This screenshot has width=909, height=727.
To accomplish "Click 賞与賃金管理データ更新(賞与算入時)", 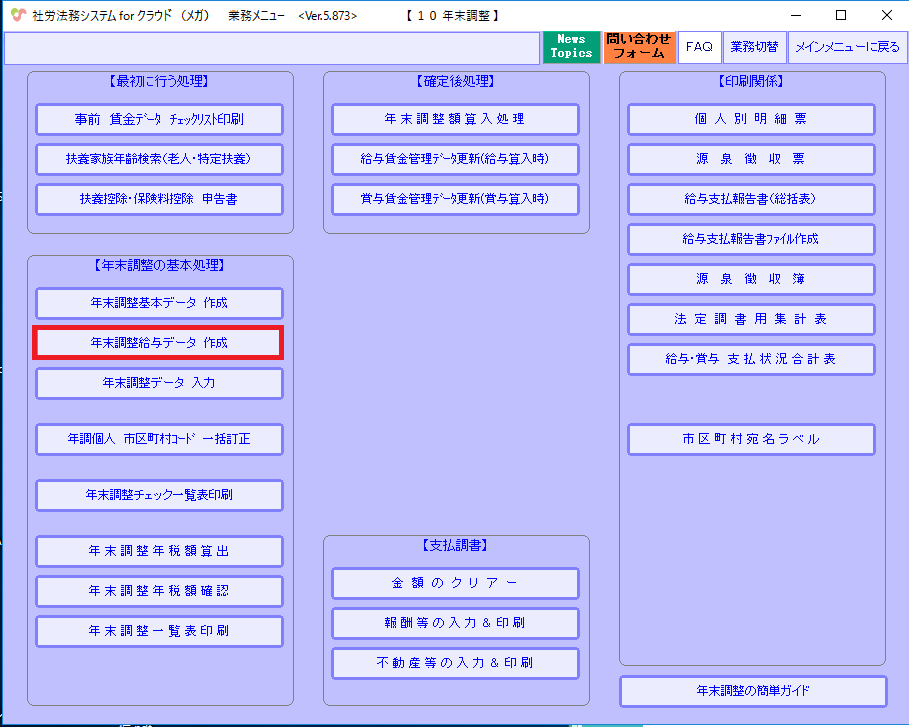I will pyautogui.click(x=455, y=199).
